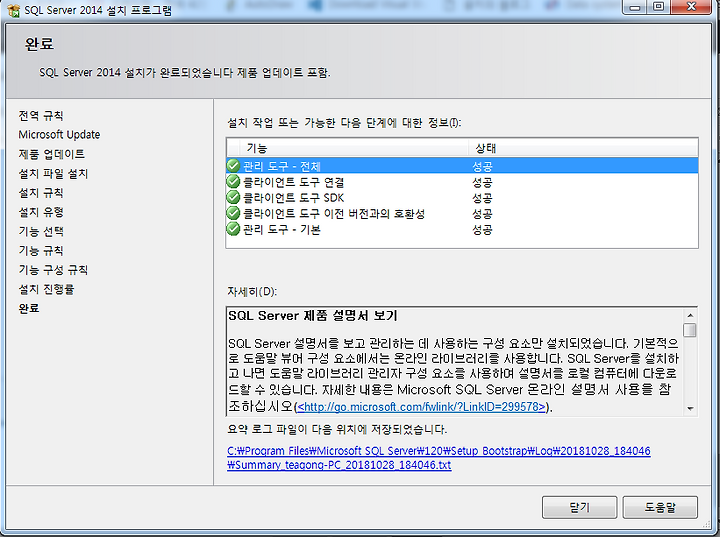Click 성공 status of 클라이언트 도구 SDK
Viewport: 720px width, 537px height.
pos(482,198)
